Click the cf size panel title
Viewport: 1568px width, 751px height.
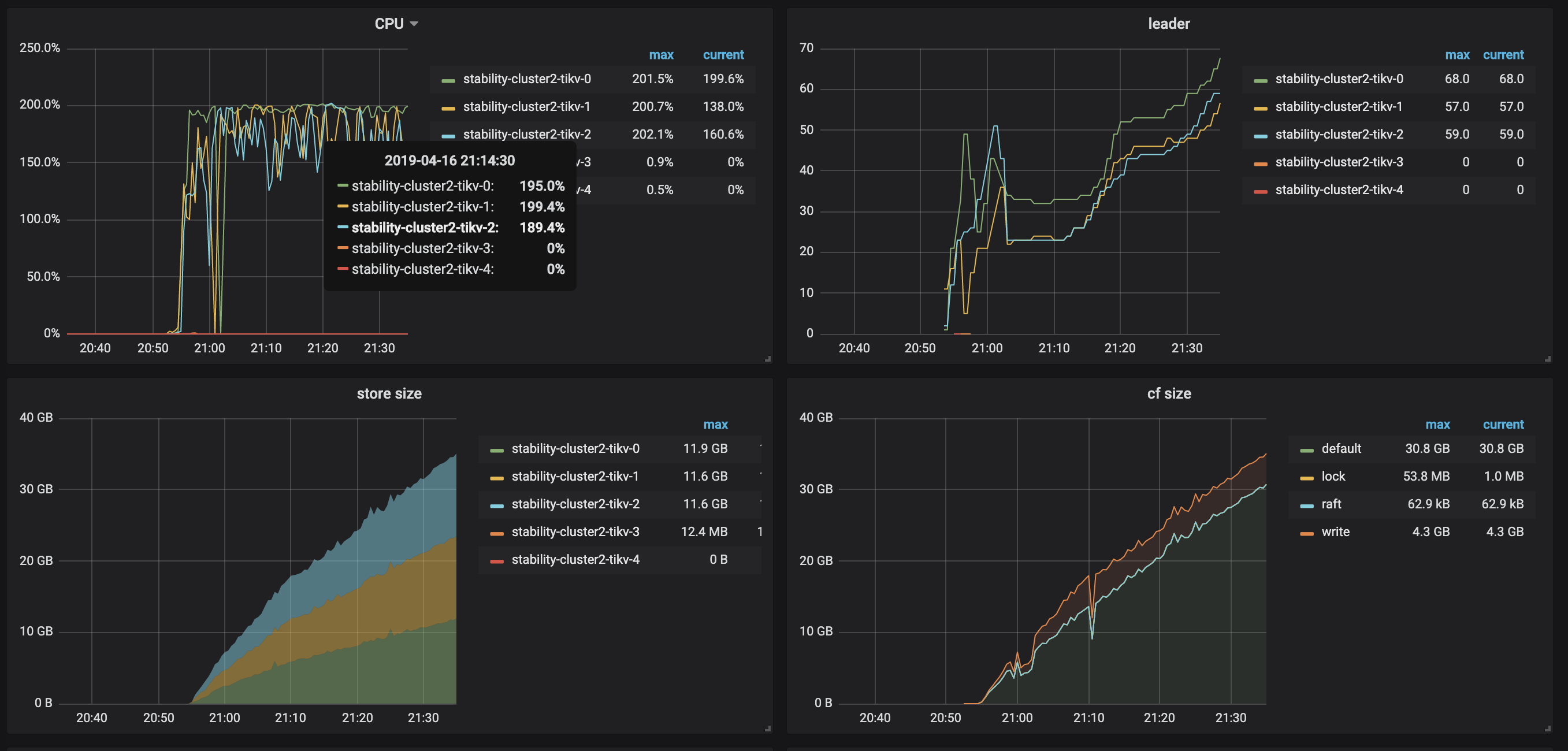click(1168, 394)
